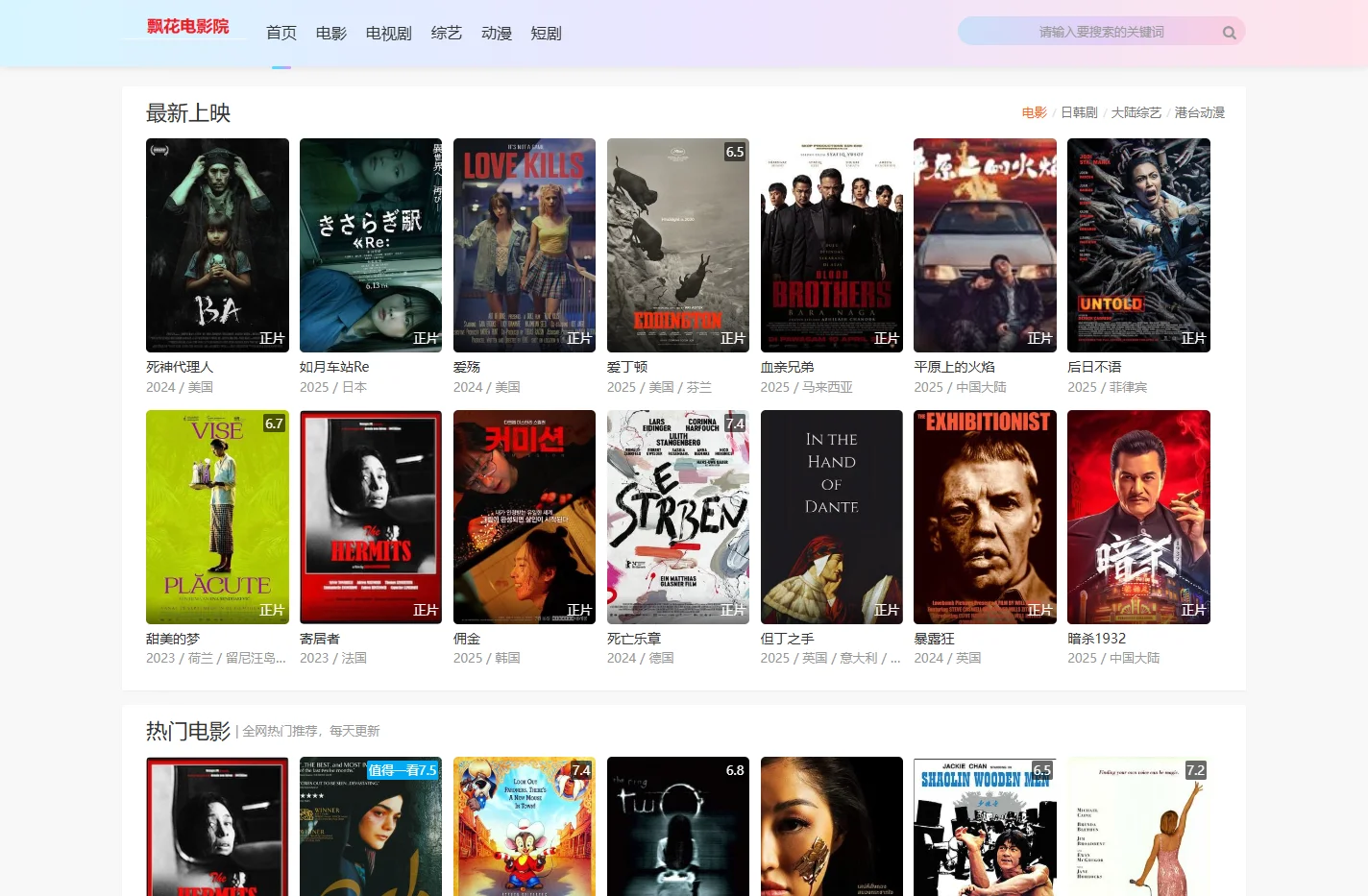Click the 2025 / 马来西亚 text under 血亲兄弟
The height and width of the screenshot is (896, 1368).
pyautogui.click(x=807, y=387)
